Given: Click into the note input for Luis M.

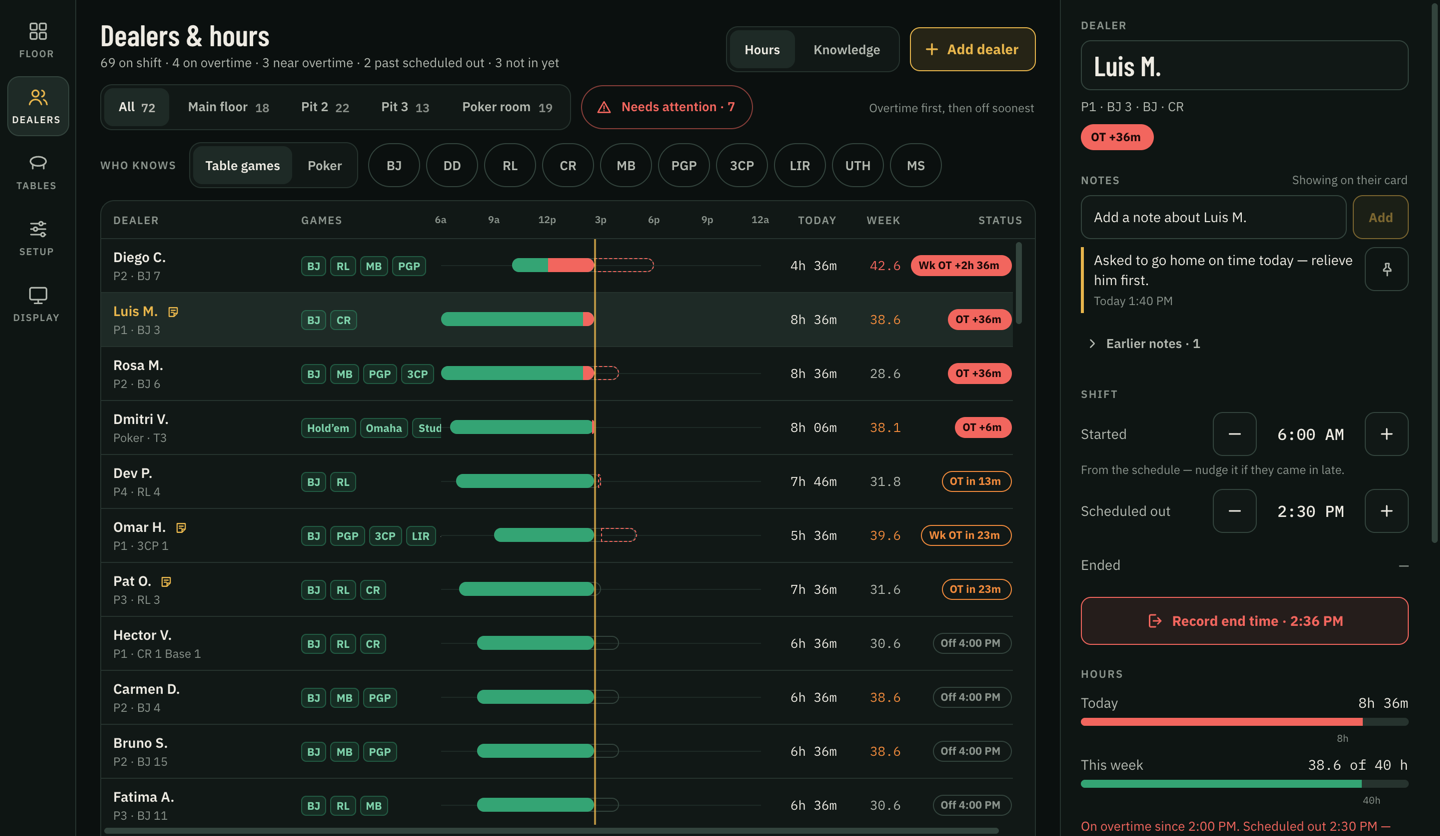Looking at the screenshot, I should [x=1213, y=217].
